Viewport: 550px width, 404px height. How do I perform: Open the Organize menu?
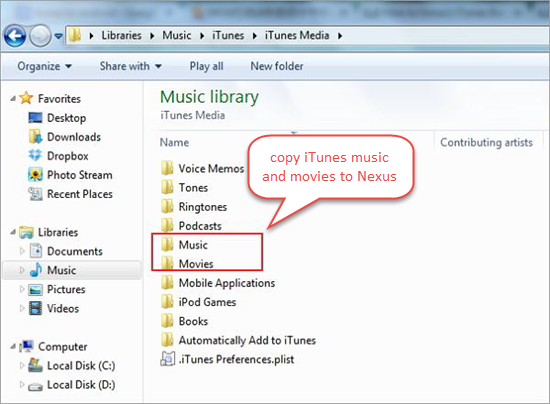pos(45,66)
